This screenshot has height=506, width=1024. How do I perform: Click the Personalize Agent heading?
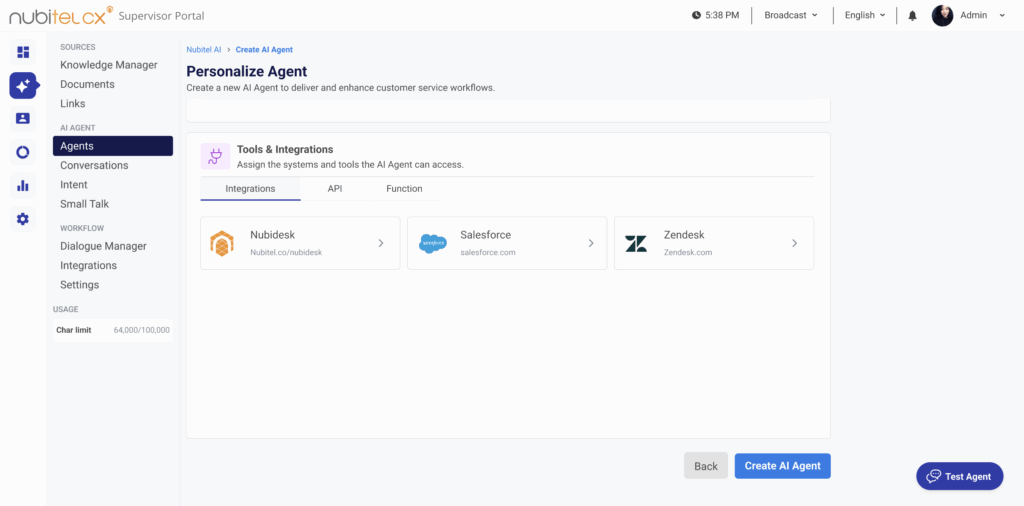(247, 71)
